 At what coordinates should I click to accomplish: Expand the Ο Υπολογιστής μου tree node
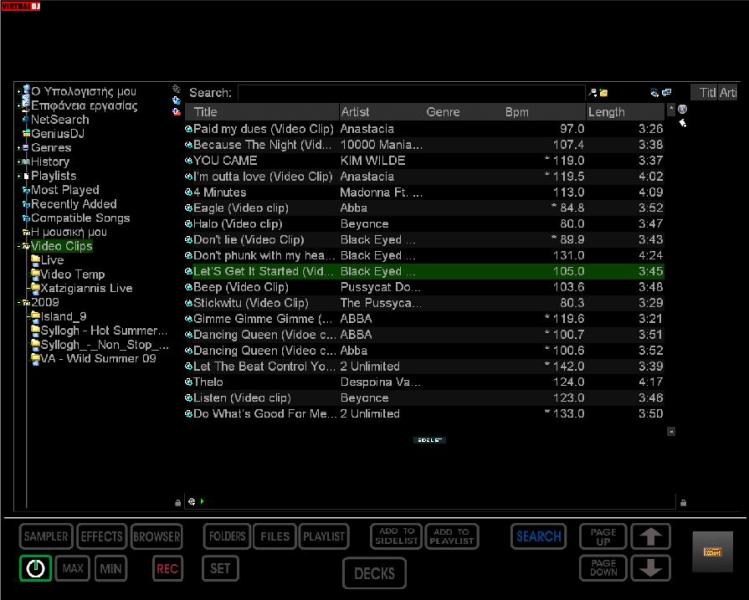tap(19, 92)
